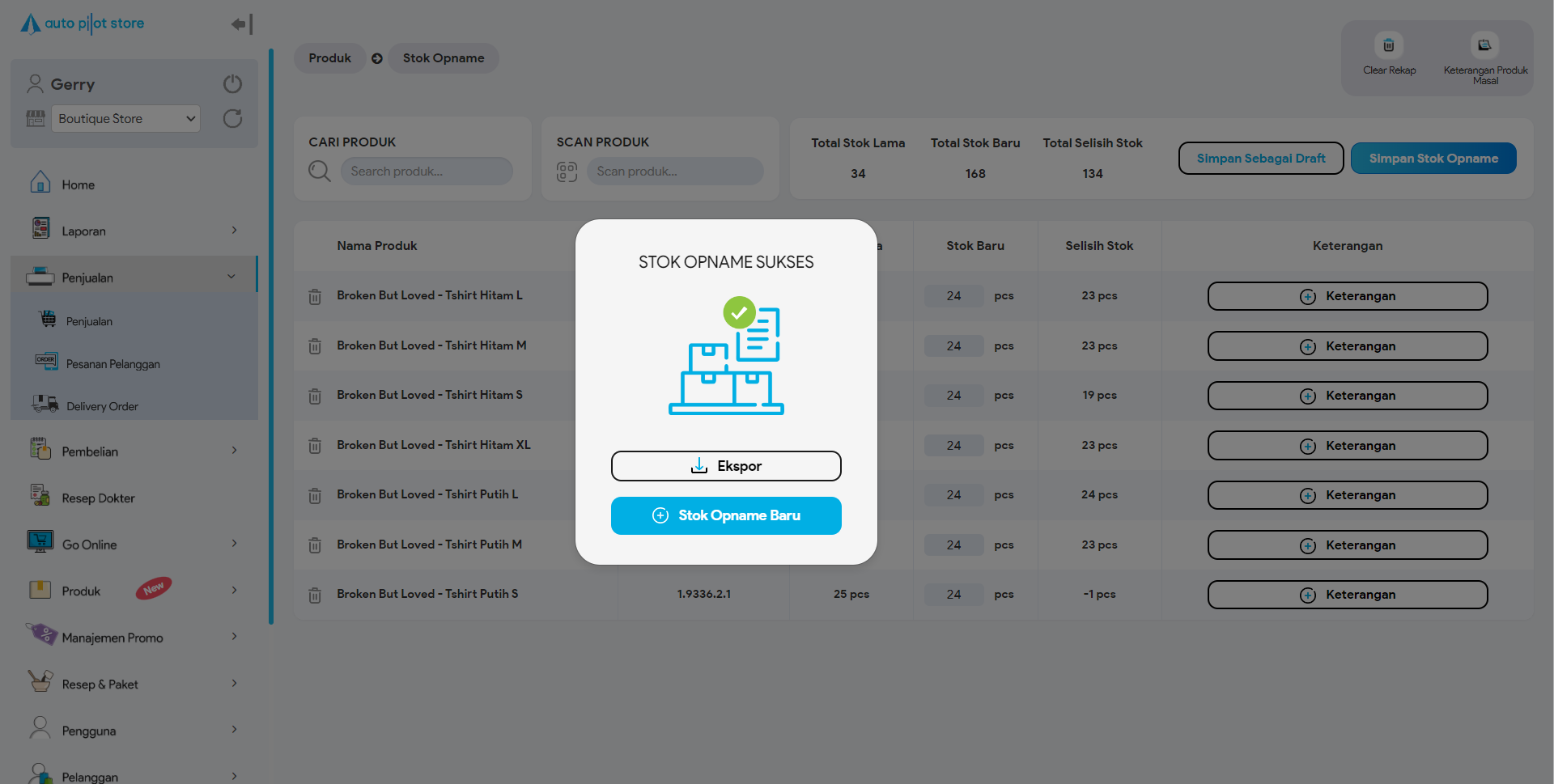
Task: Click the refresh icon beside store selector
Action: pyautogui.click(x=232, y=119)
